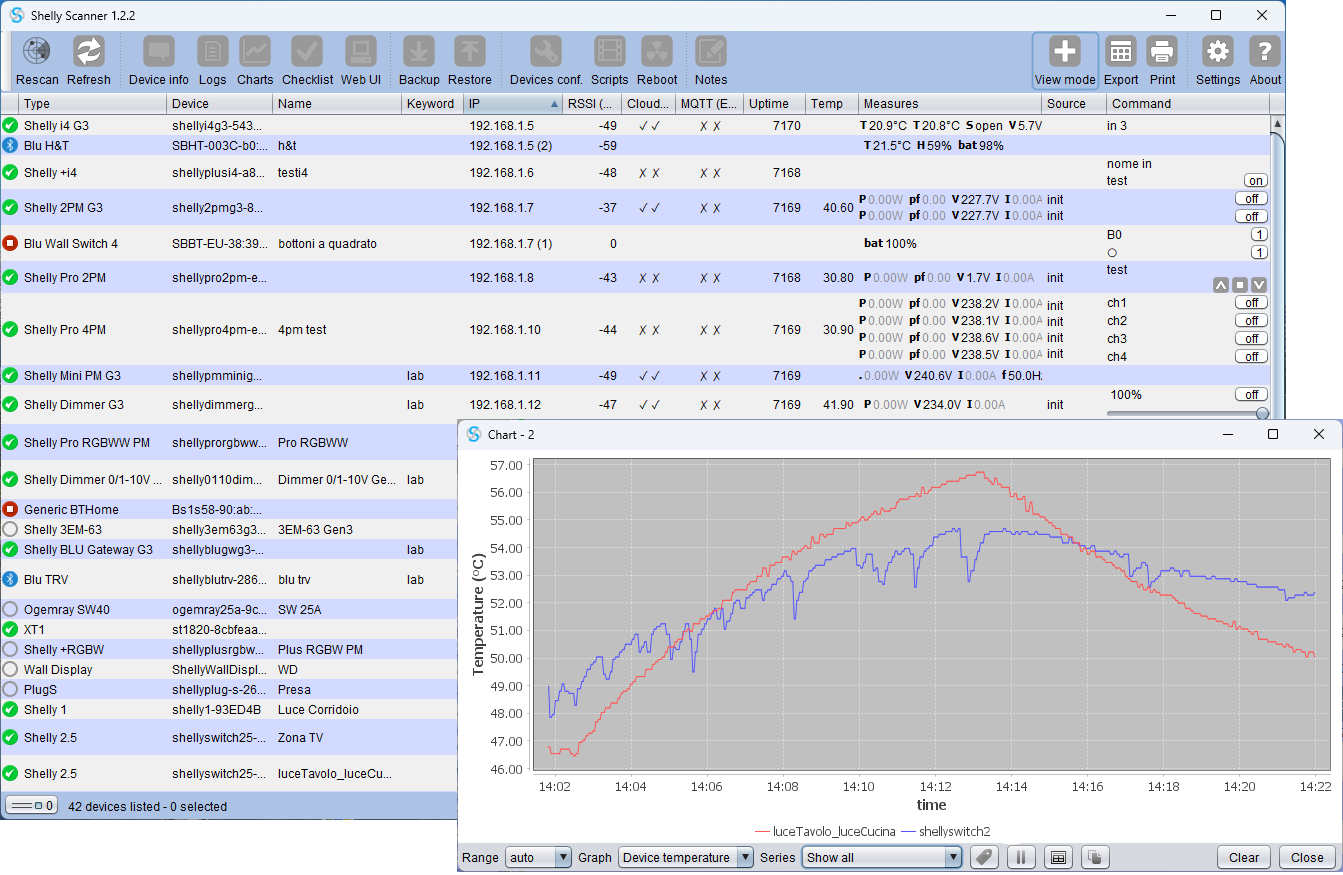Start a device Backup
This screenshot has height=875, width=1343.
[419, 61]
